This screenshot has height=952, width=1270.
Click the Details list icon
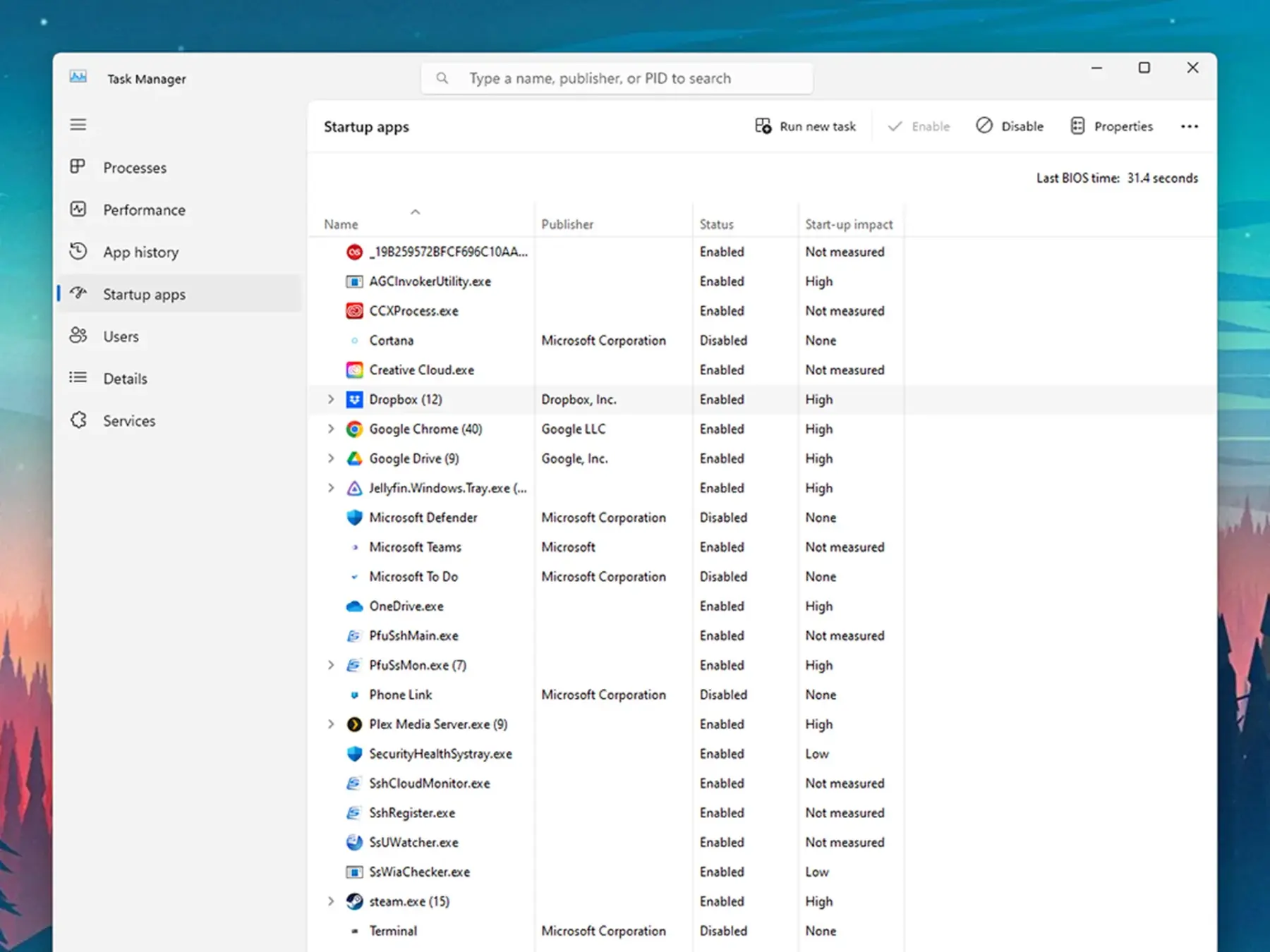[78, 378]
